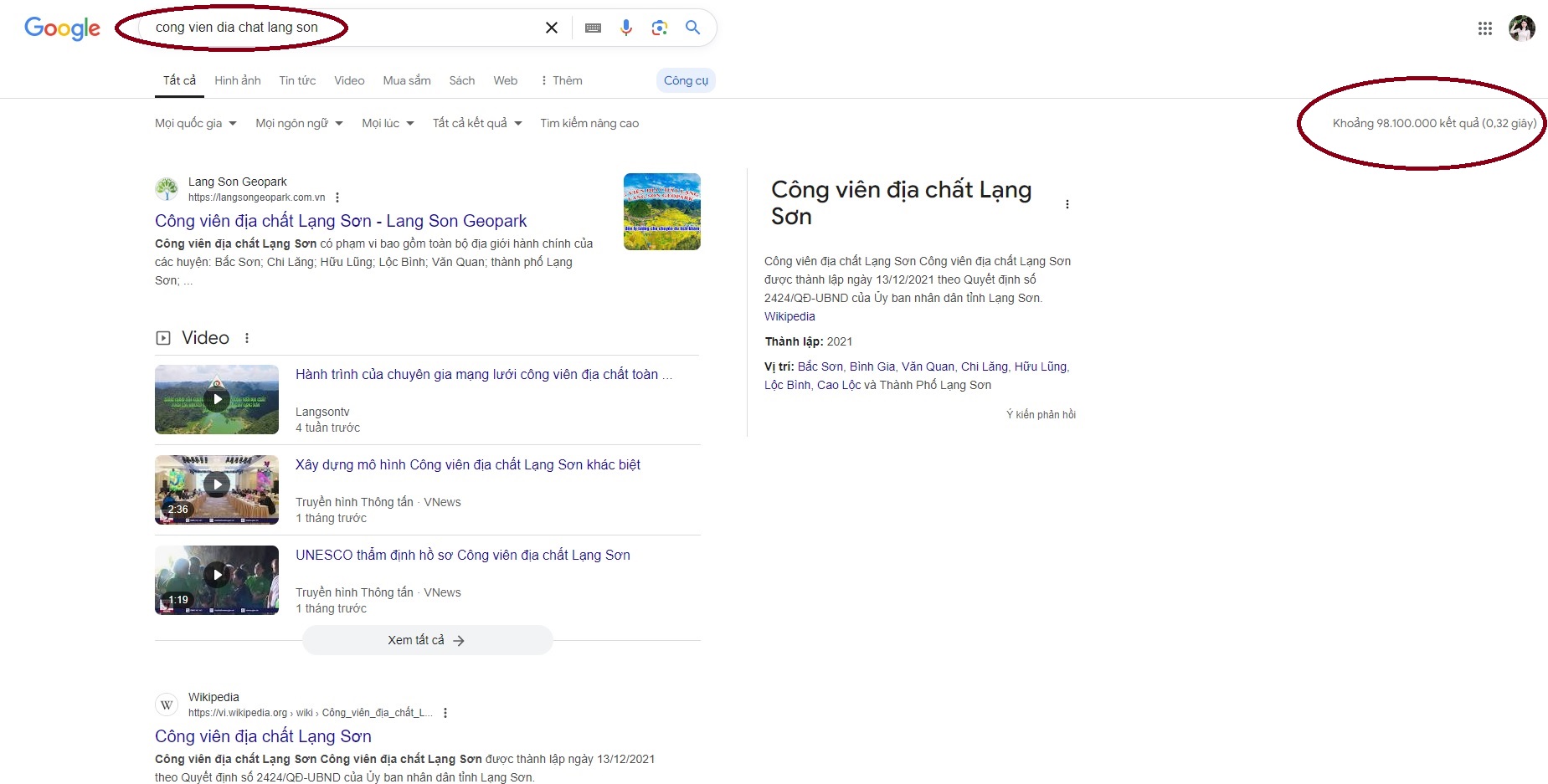
Task: Open video Xây dựng mô hình Công viên địa chất
Action: (x=468, y=465)
